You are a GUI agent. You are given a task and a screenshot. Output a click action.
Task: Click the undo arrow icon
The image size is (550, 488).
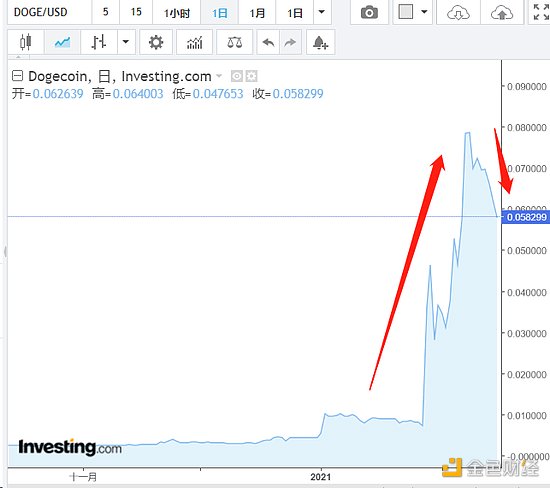(x=268, y=42)
